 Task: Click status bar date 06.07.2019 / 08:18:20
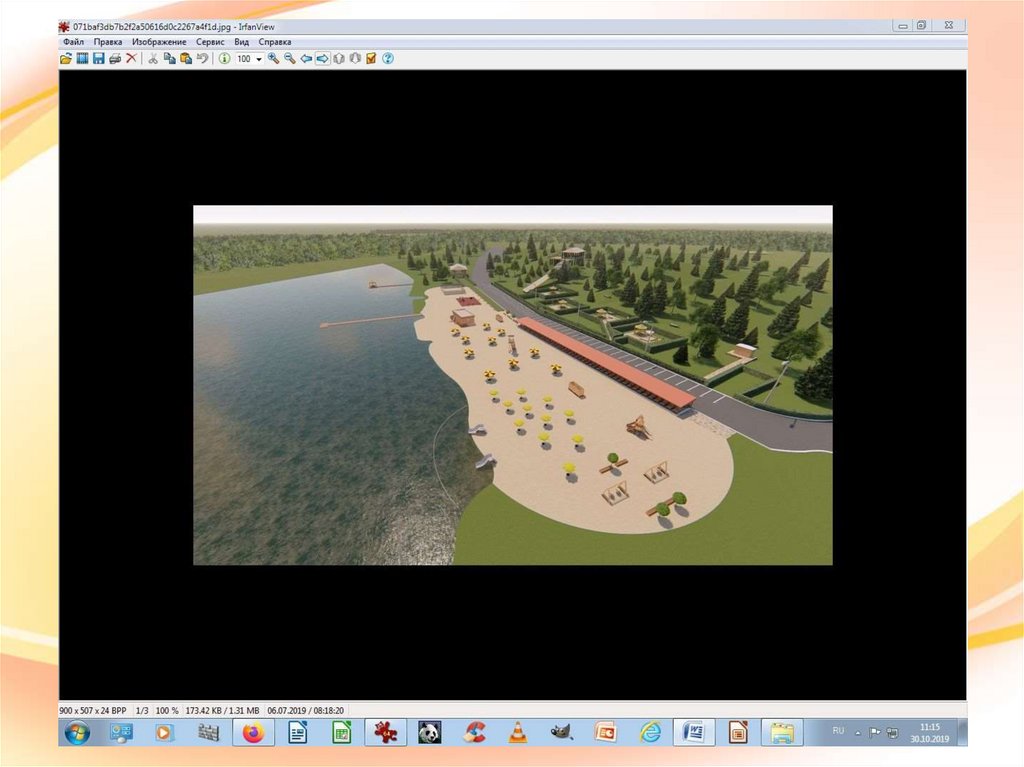click(x=306, y=710)
